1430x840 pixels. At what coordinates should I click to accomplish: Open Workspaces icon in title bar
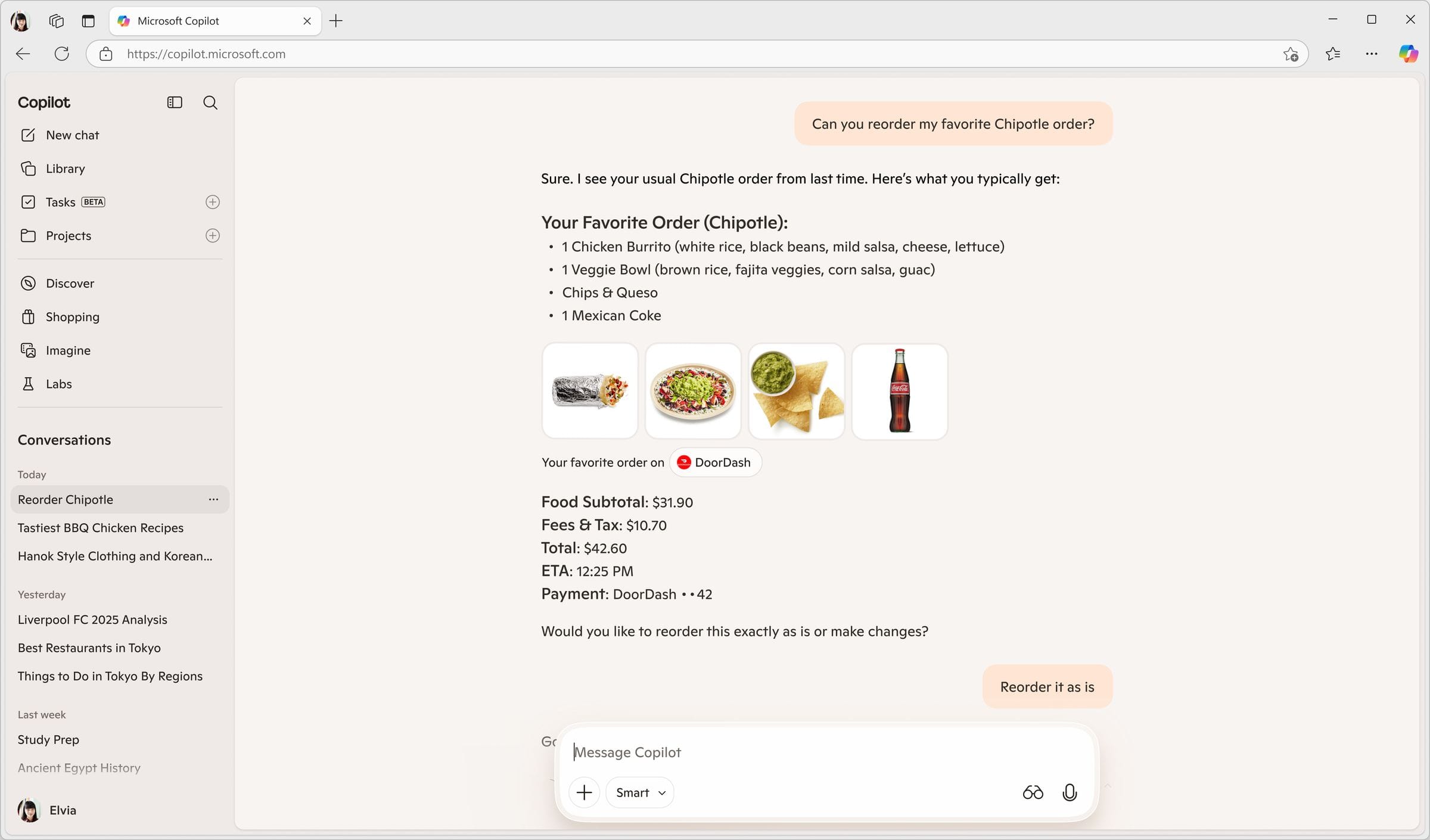[x=57, y=21]
